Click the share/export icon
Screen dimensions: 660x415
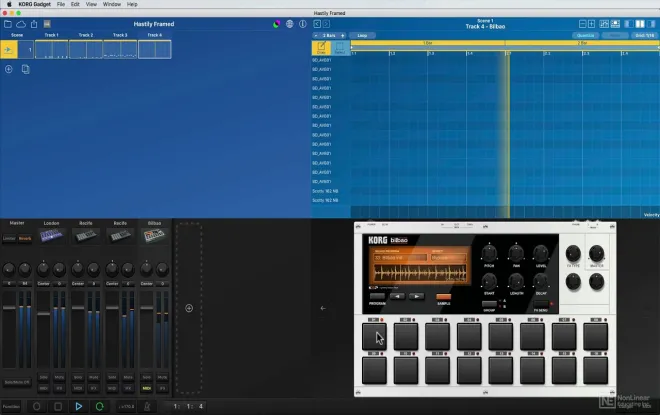tap(34, 24)
